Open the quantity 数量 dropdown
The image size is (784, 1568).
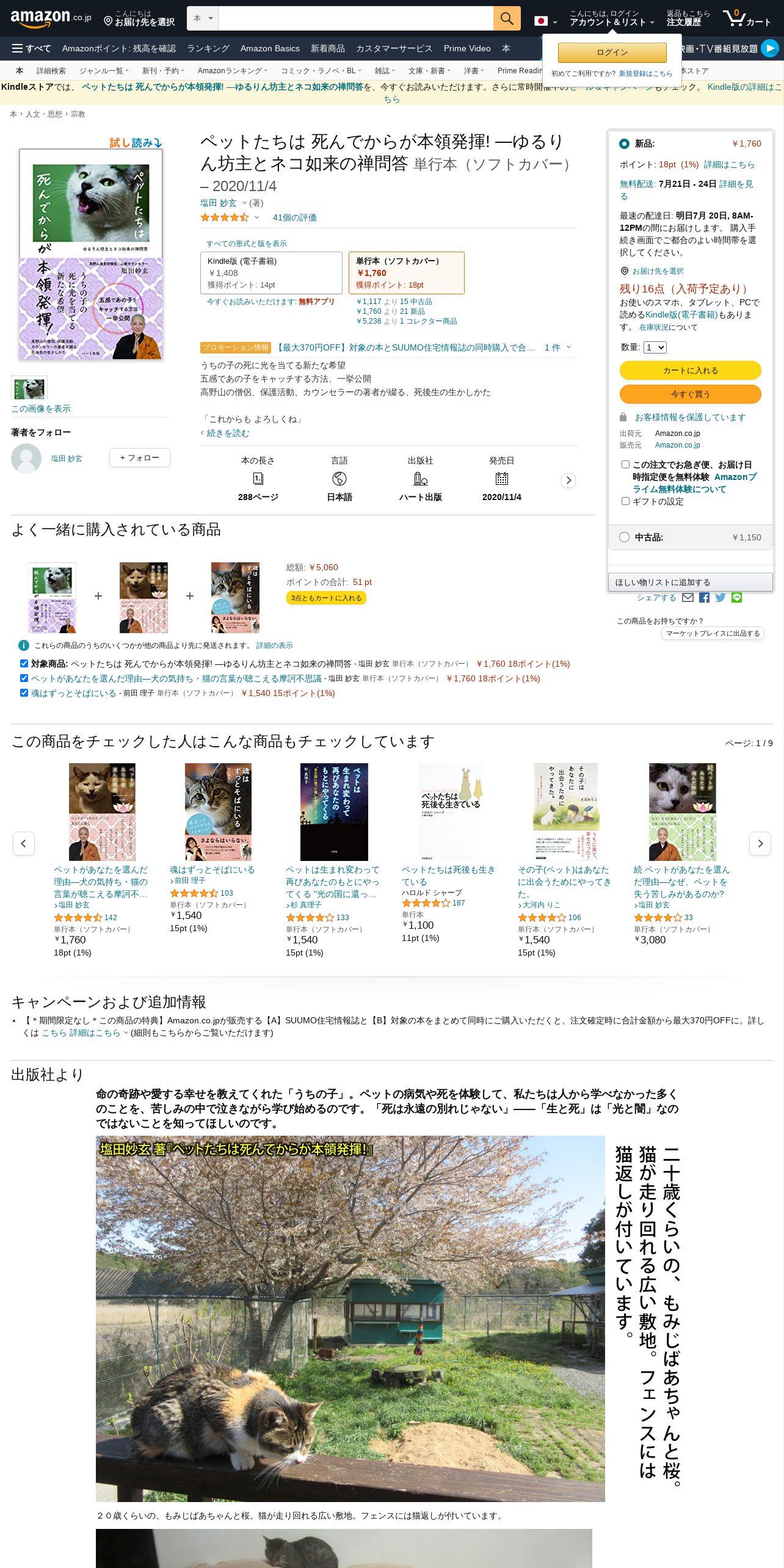pyautogui.click(x=655, y=347)
